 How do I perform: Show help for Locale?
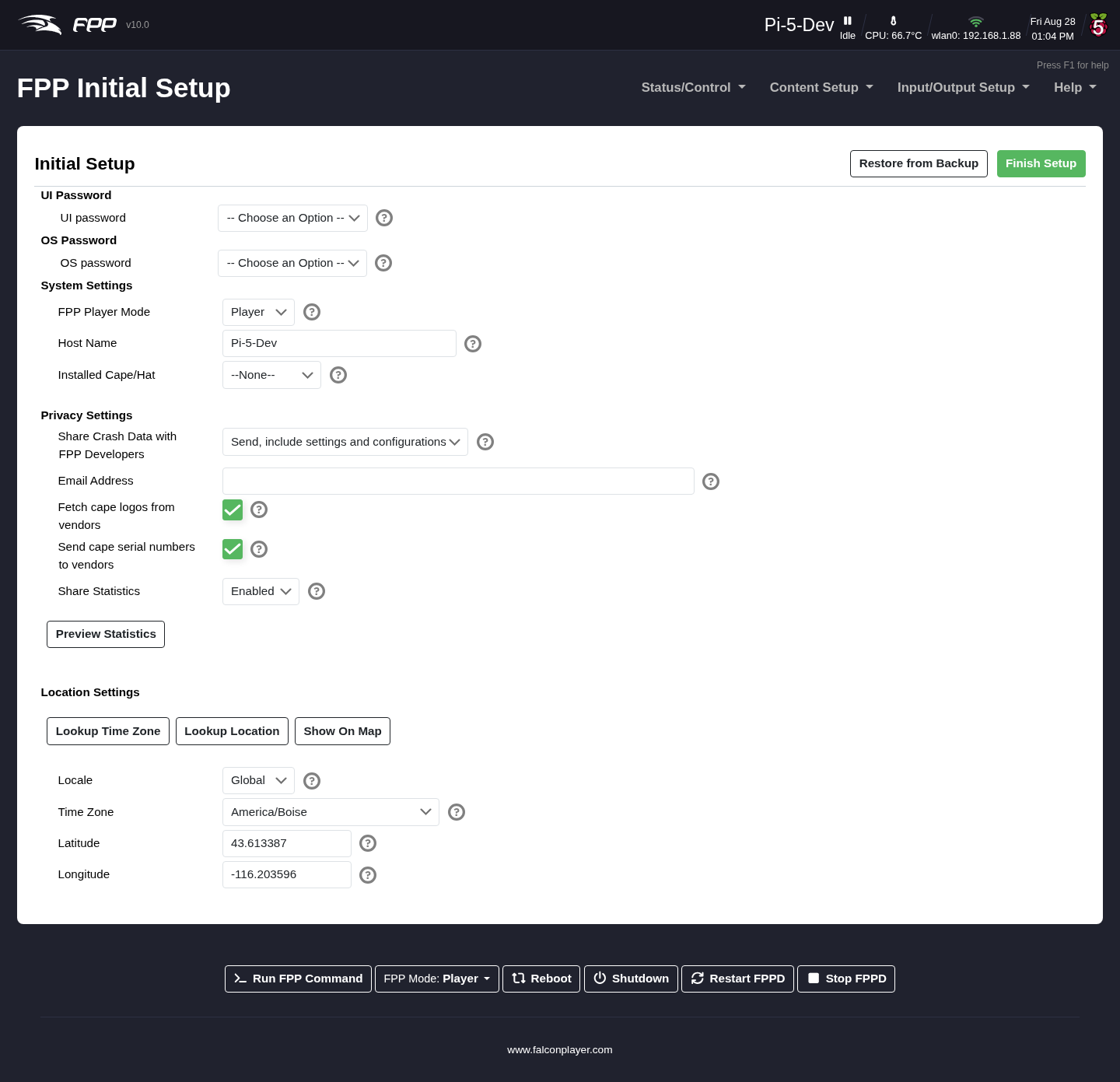coord(312,781)
